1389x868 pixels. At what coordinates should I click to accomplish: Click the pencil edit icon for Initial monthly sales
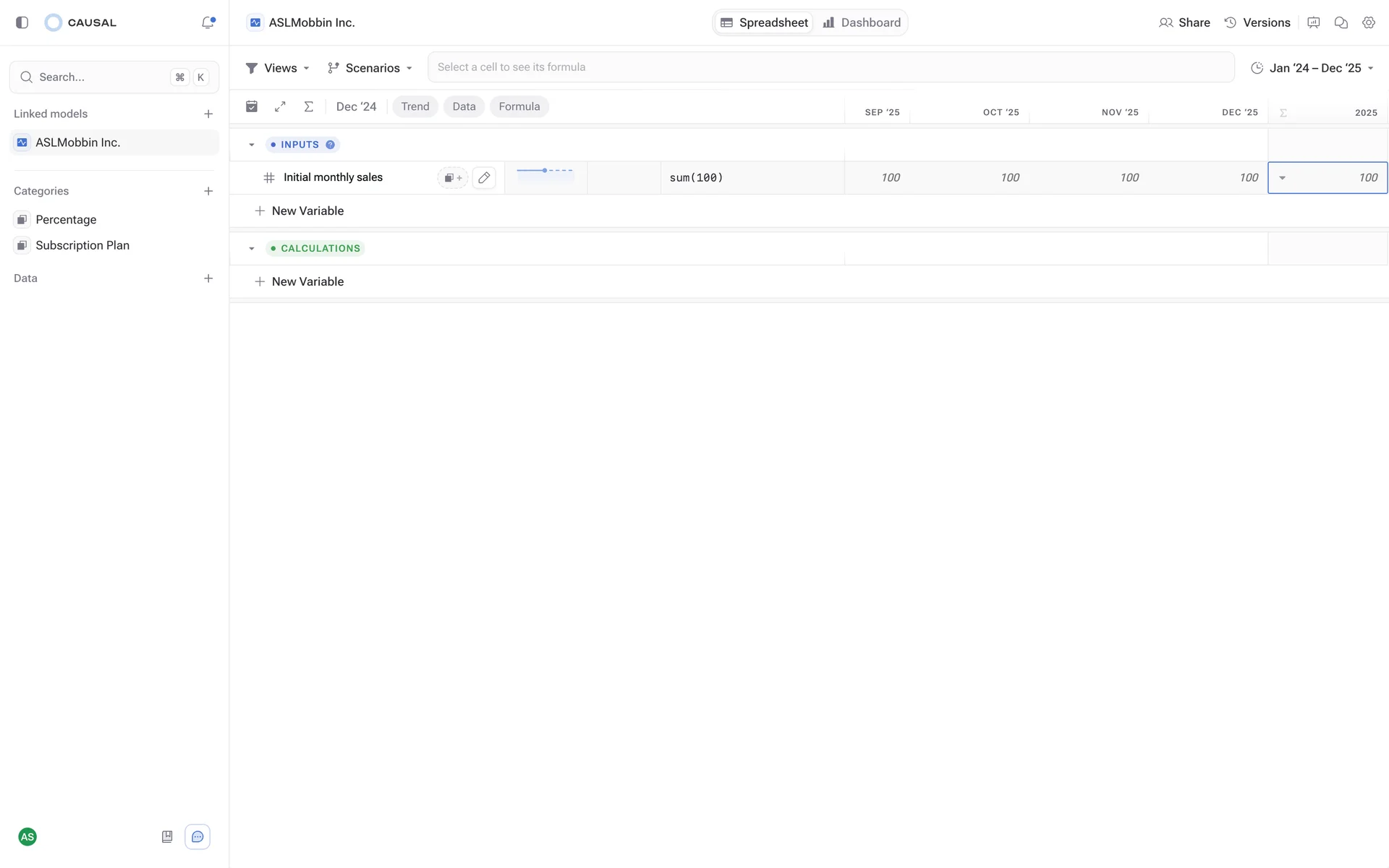point(484,177)
